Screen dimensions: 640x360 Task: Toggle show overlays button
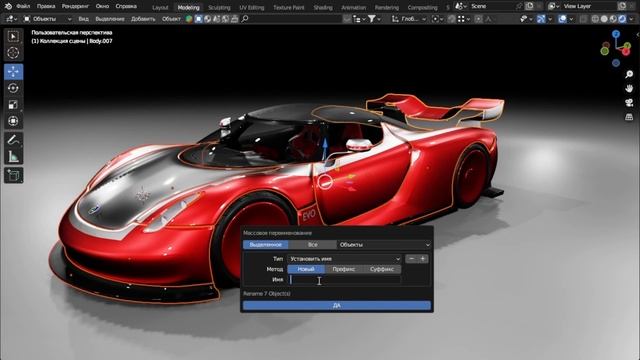click(x=563, y=19)
